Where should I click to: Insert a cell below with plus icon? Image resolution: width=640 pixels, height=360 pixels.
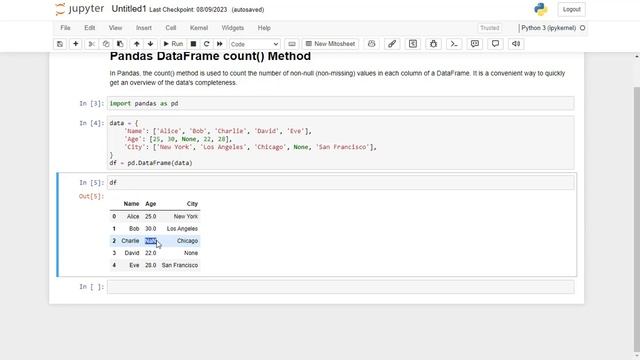[76, 44]
